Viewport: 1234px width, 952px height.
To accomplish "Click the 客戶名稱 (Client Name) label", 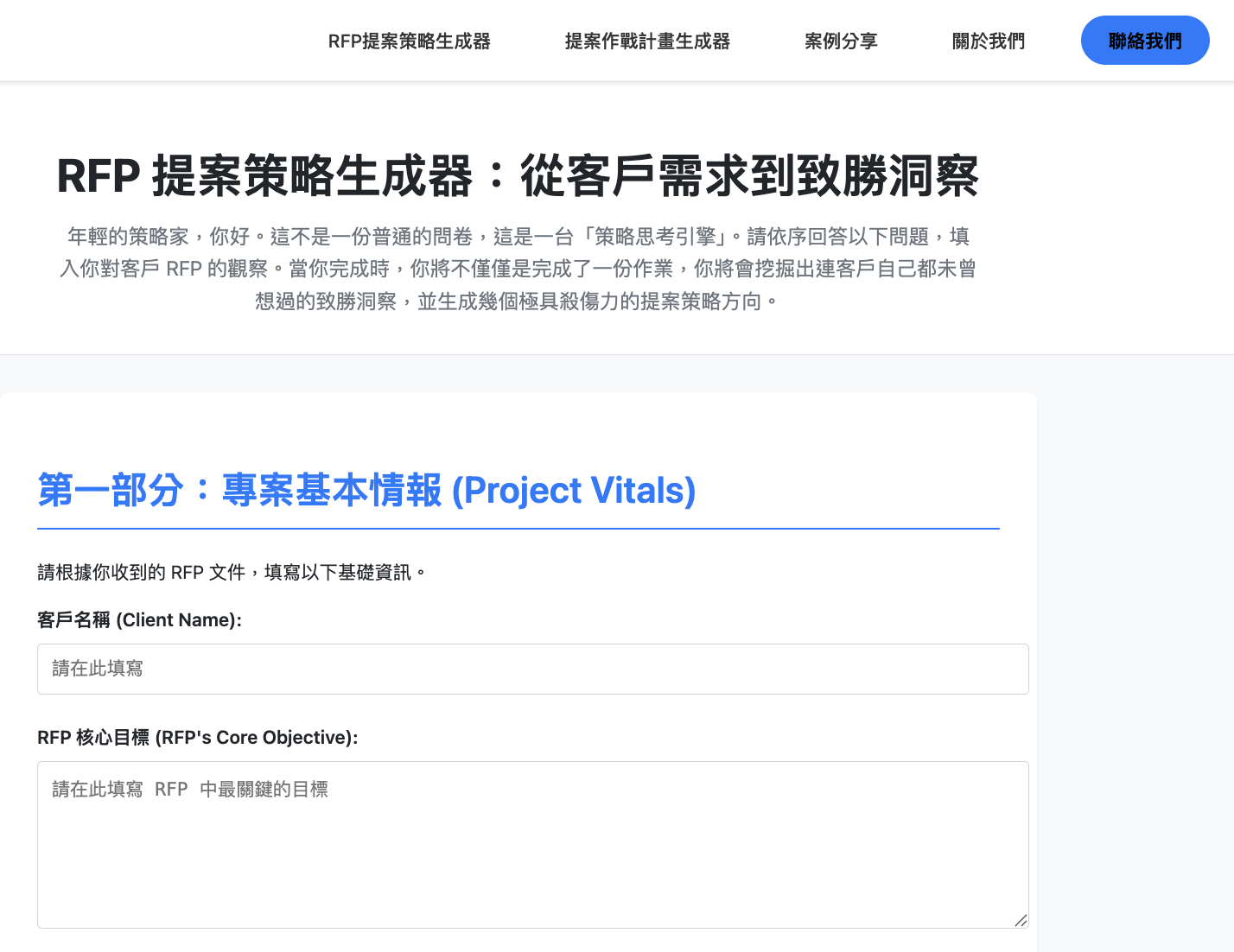I will (139, 620).
